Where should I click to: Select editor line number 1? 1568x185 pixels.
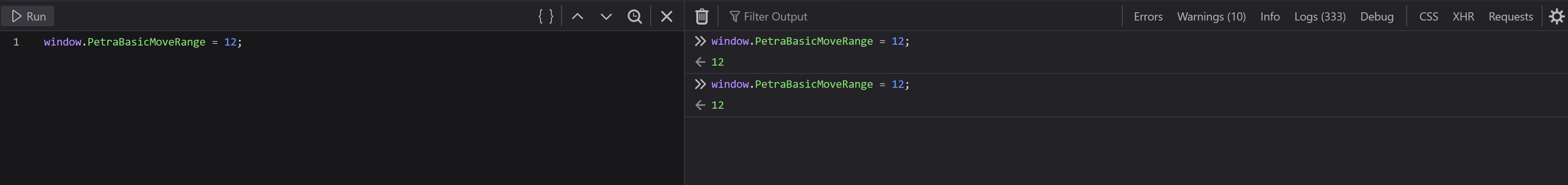click(16, 42)
